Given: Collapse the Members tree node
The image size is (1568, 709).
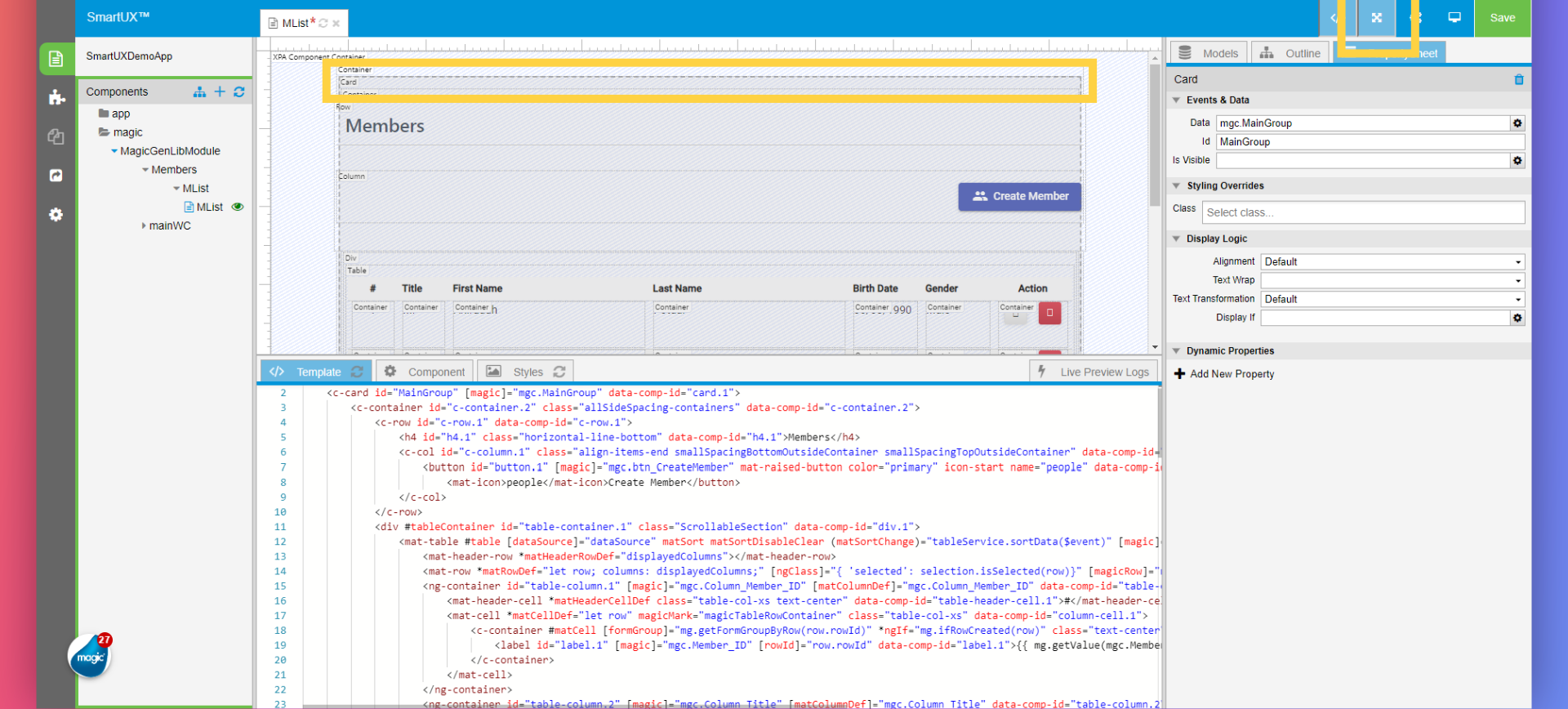Looking at the screenshot, I should (x=145, y=170).
